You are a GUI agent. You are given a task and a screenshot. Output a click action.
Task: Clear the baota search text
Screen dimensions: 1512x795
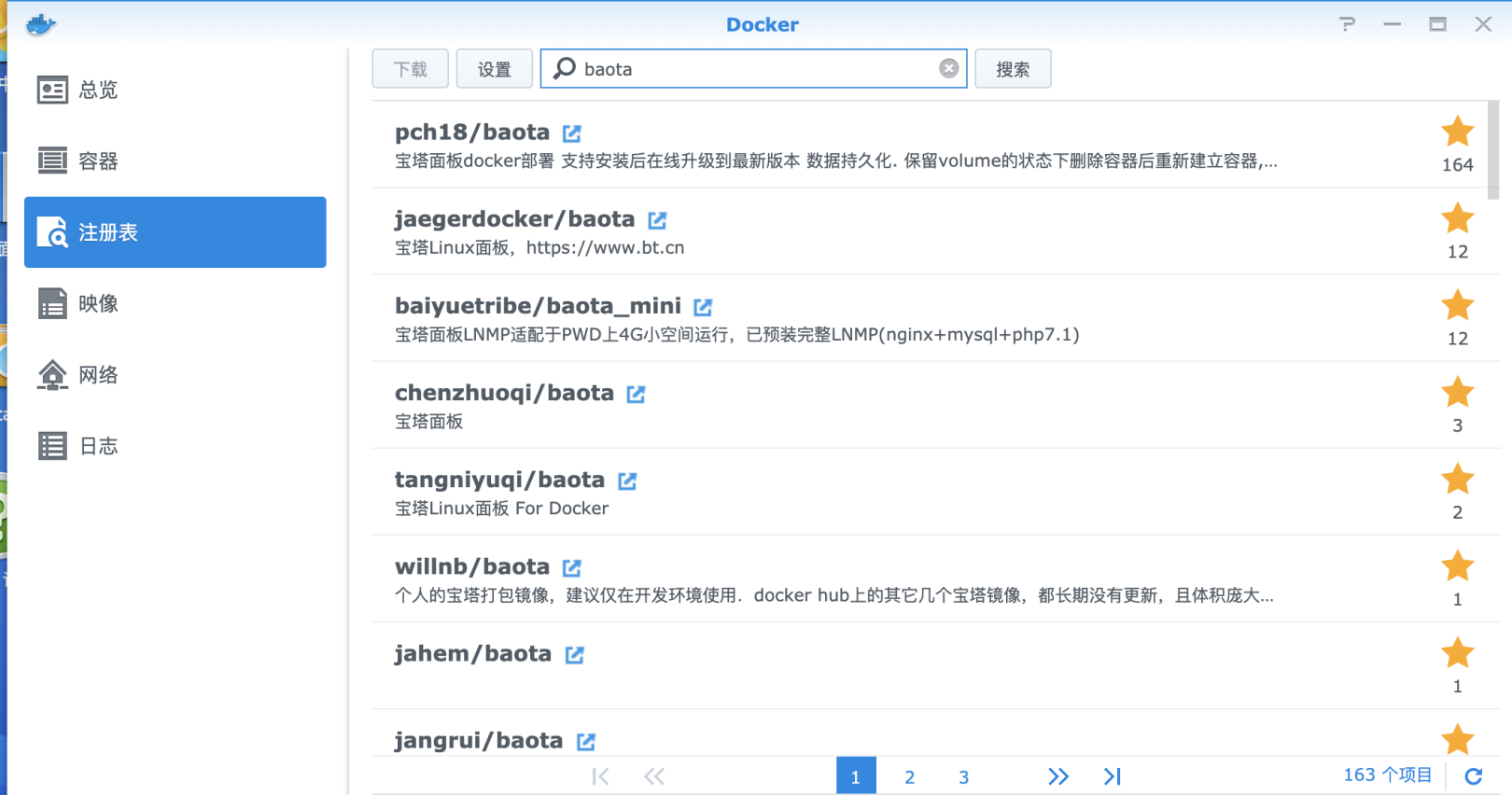[948, 68]
